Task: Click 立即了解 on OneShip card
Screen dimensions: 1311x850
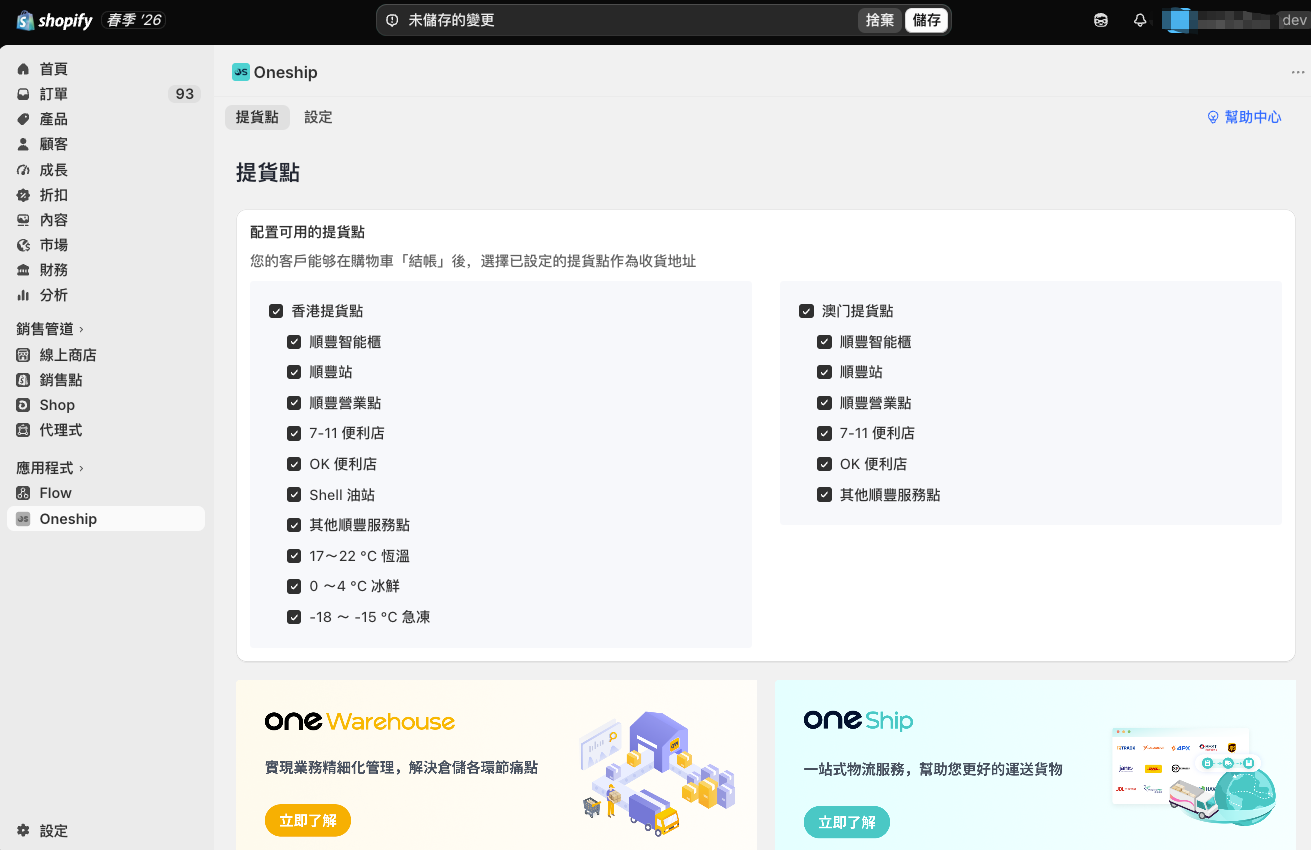Action: pos(847,822)
